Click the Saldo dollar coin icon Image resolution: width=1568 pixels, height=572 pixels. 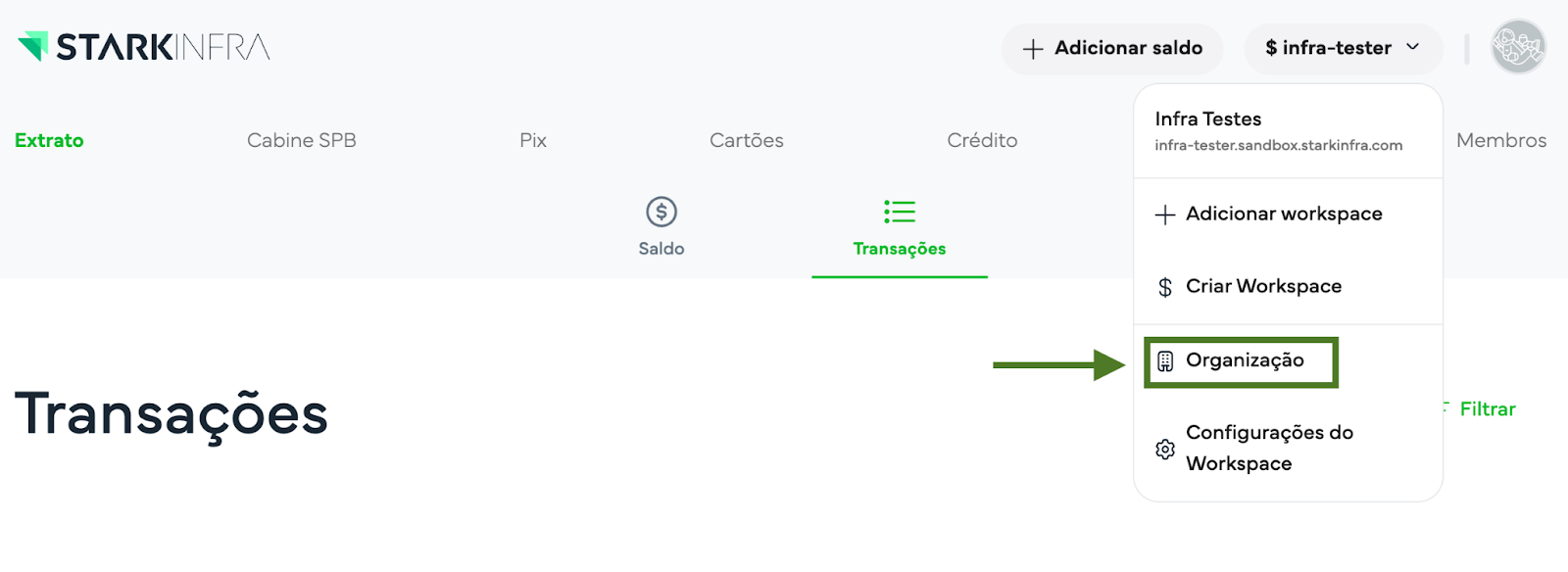tap(661, 212)
